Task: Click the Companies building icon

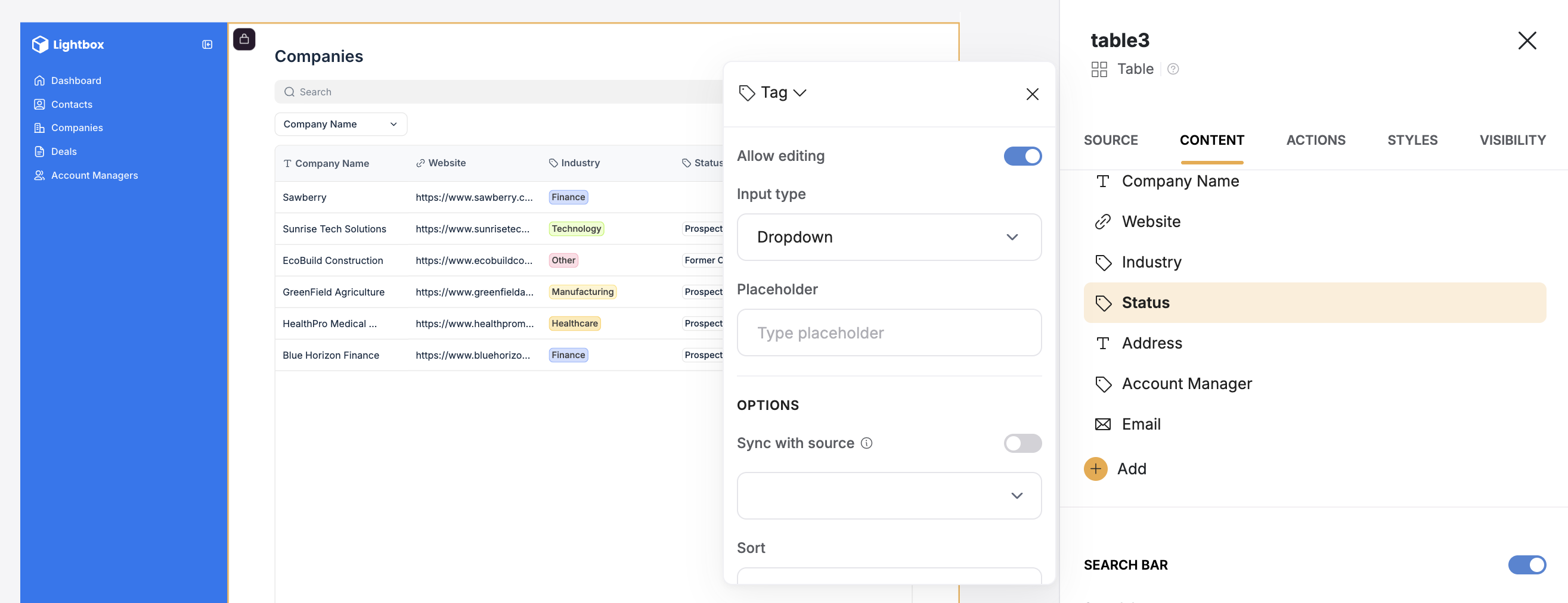Action: [x=39, y=128]
